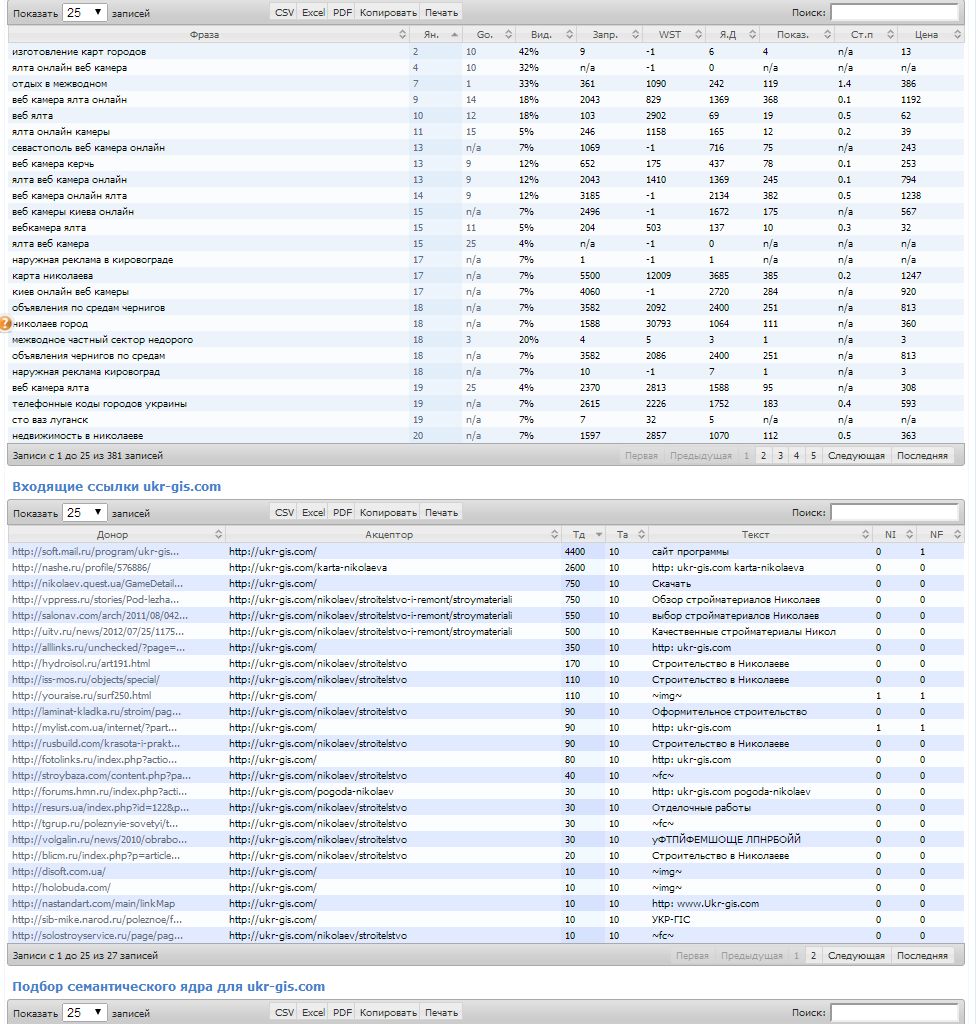The image size is (976, 1024).
Task: Go to page 2 of the incoming links table
Action: point(813,955)
